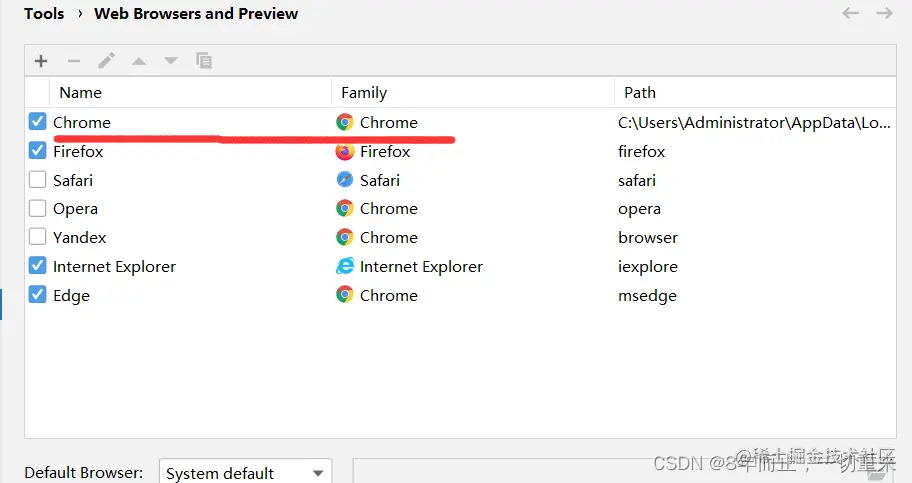Enable the Opera browser checkbox
The height and width of the screenshot is (483, 912).
coord(37,208)
